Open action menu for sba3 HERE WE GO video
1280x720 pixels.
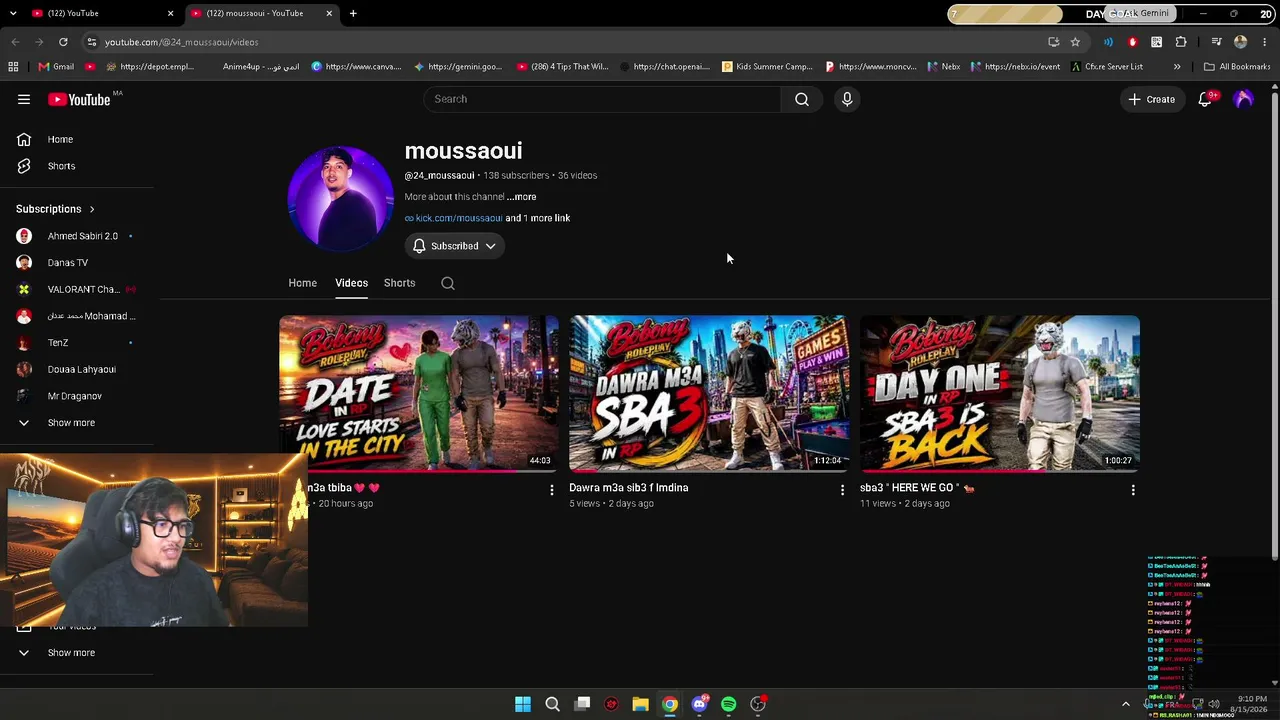tap(1133, 490)
